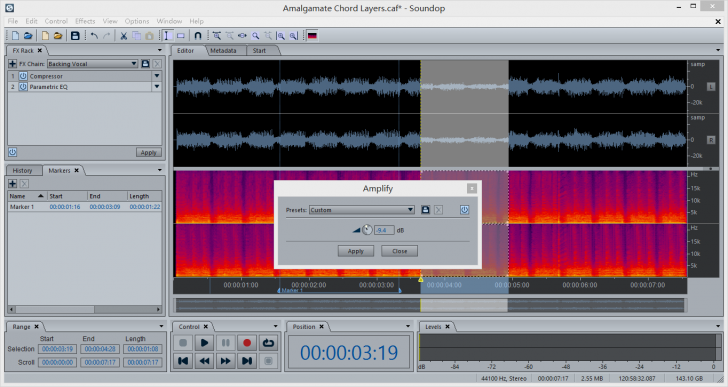Open the Amplify Presets Custom dropdown
This screenshot has width=728, height=387.
point(362,210)
